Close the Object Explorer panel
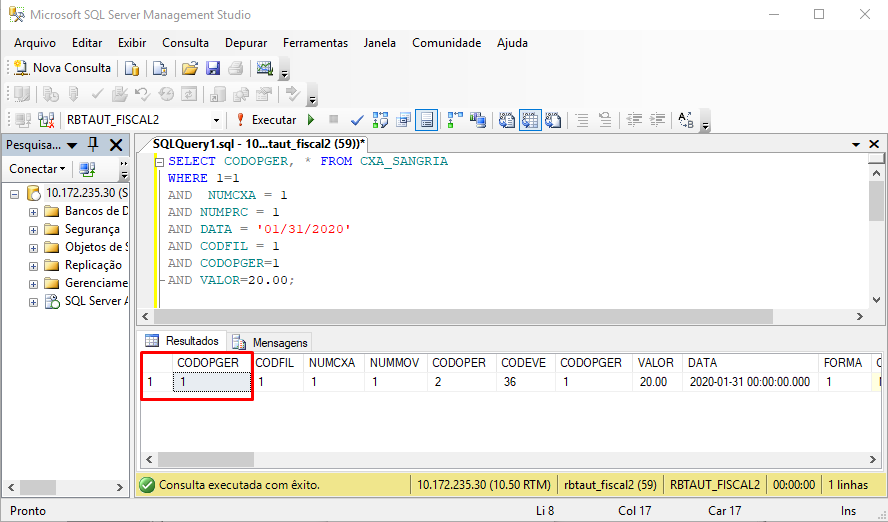This screenshot has height=522, width=888. [x=116, y=145]
